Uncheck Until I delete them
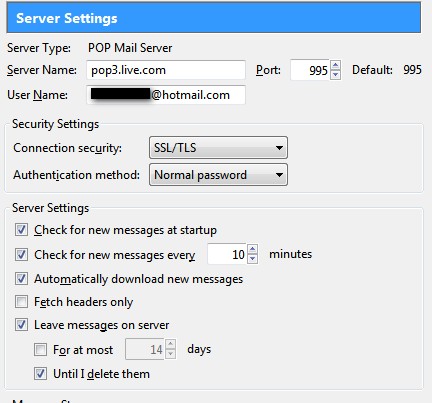432x403 pixels. [x=40, y=374]
